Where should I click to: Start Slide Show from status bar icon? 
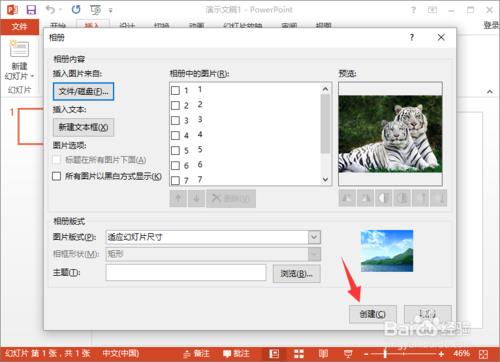tap(348, 354)
